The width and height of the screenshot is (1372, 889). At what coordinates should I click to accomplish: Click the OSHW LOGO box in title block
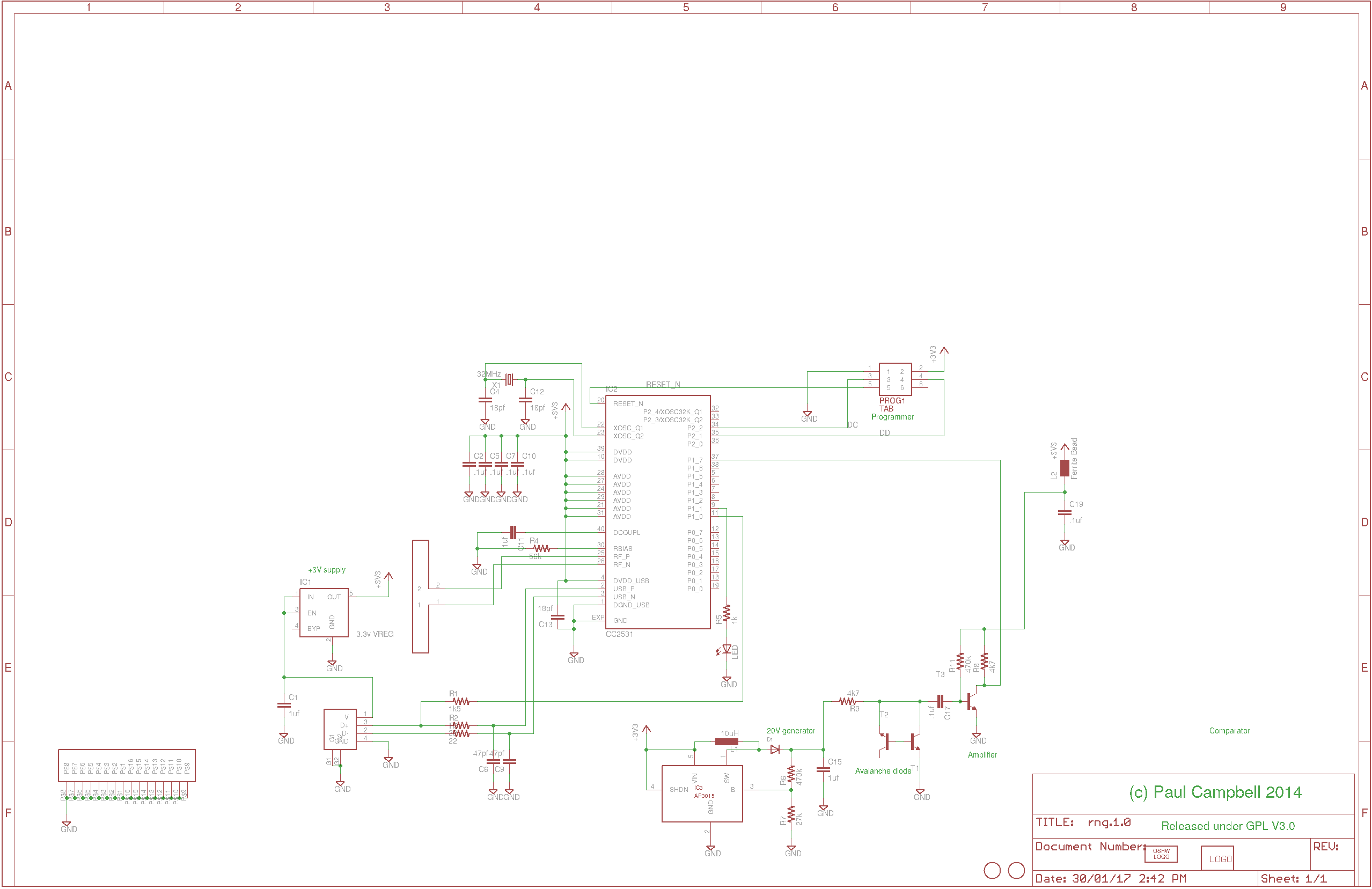pyautogui.click(x=1161, y=854)
